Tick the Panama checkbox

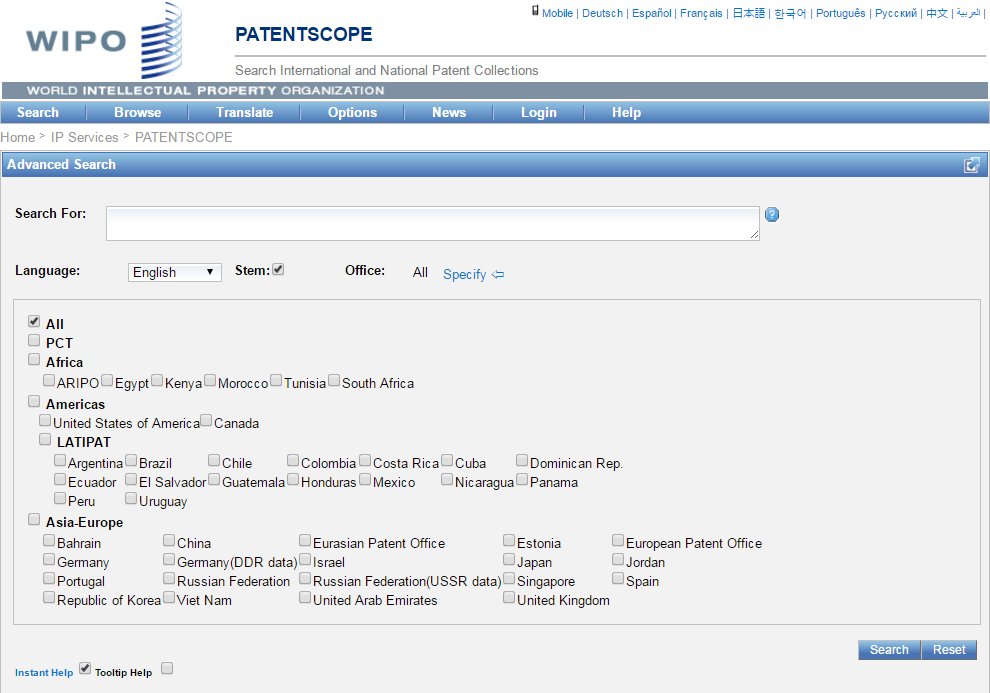522,479
